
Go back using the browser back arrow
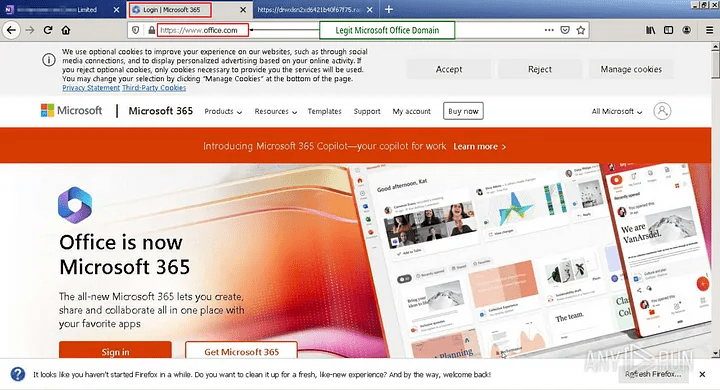11,30
